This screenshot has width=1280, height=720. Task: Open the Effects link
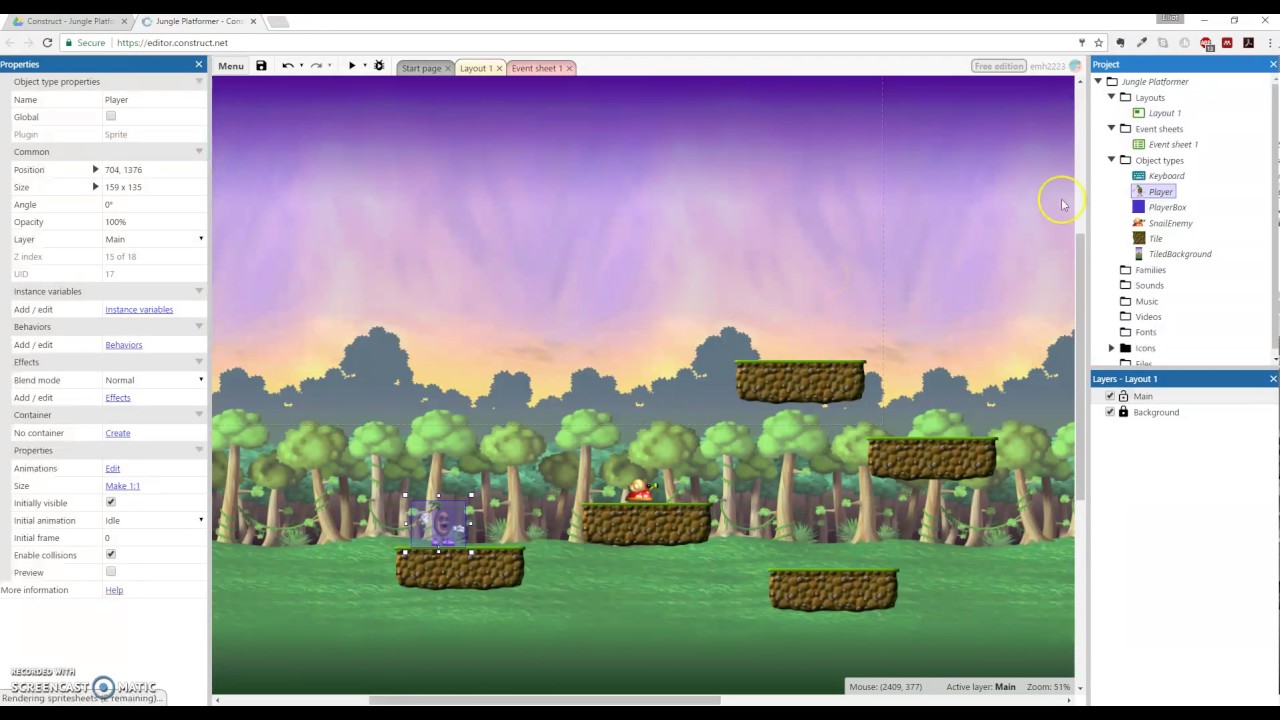118,398
